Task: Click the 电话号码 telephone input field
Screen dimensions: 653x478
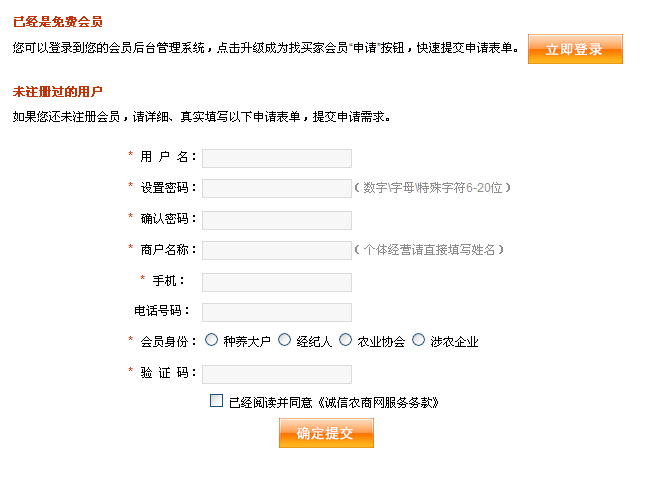Action: pos(277,312)
